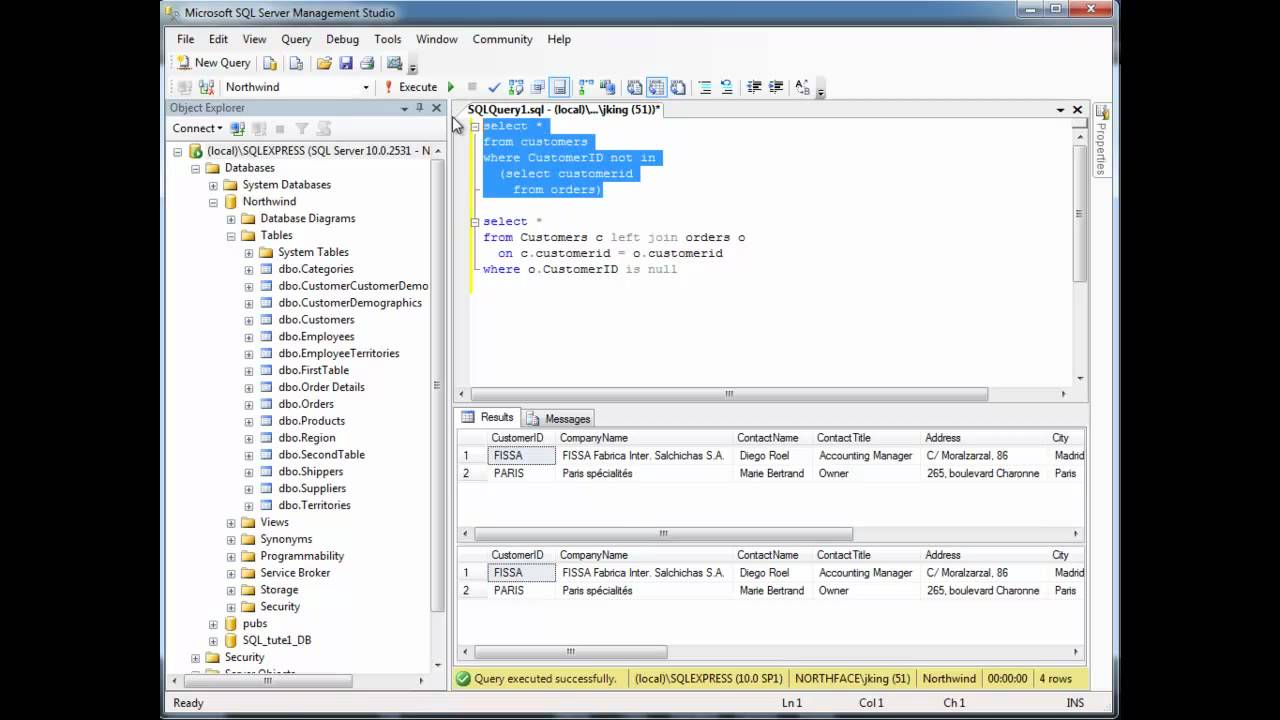Viewport: 1280px width, 720px height.
Task: Collapse the Northwind database node
Action: (x=213, y=202)
